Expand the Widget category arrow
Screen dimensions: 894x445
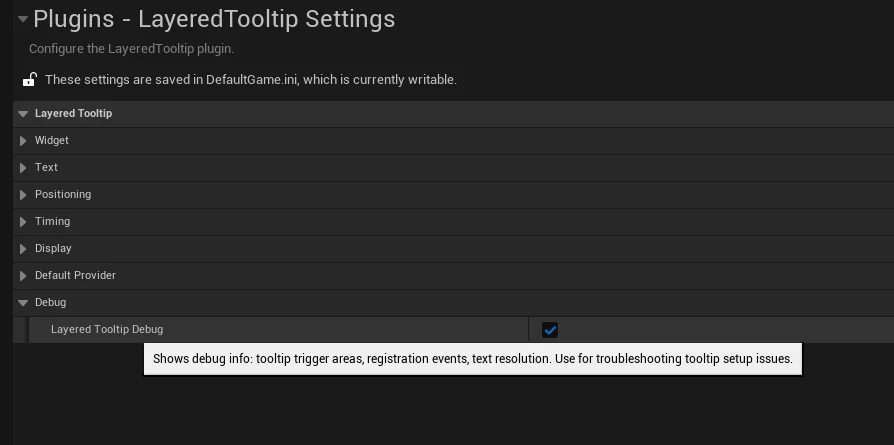23,140
